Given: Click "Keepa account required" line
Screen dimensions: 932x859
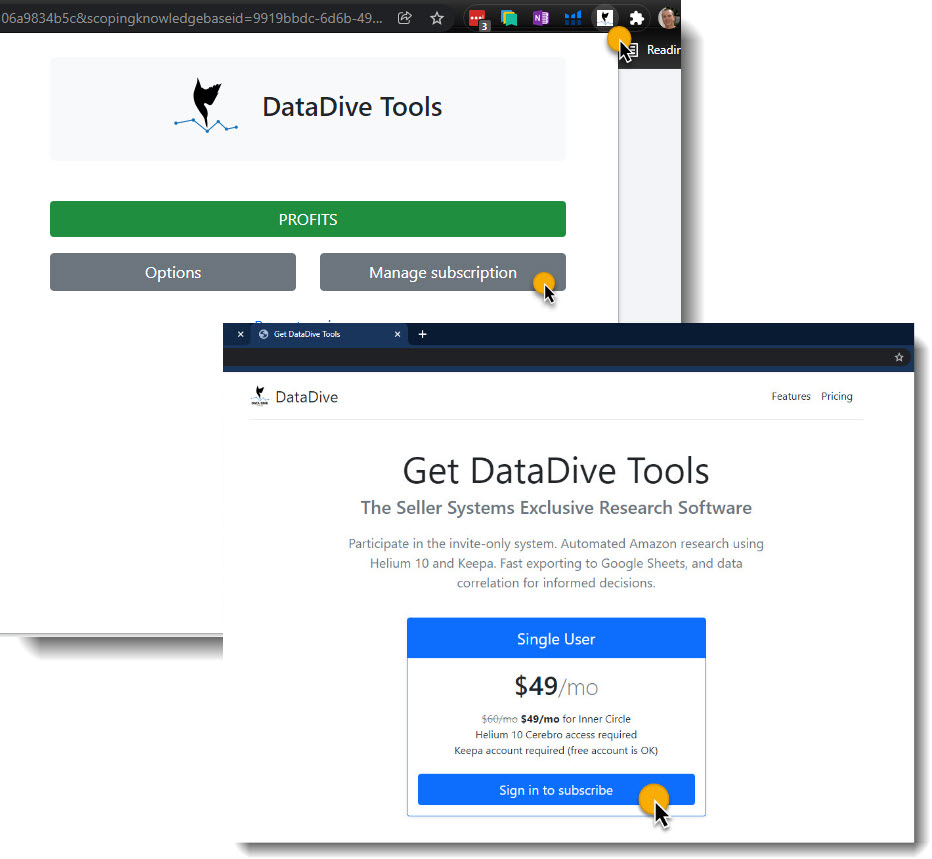Looking at the screenshot, I should click(x=556, y=751).
